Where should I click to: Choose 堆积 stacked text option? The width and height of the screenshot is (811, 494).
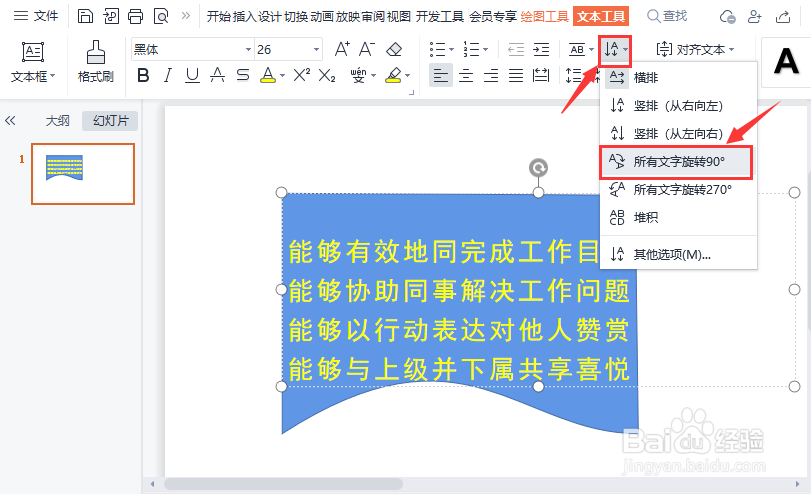click(x=678, y=217)
